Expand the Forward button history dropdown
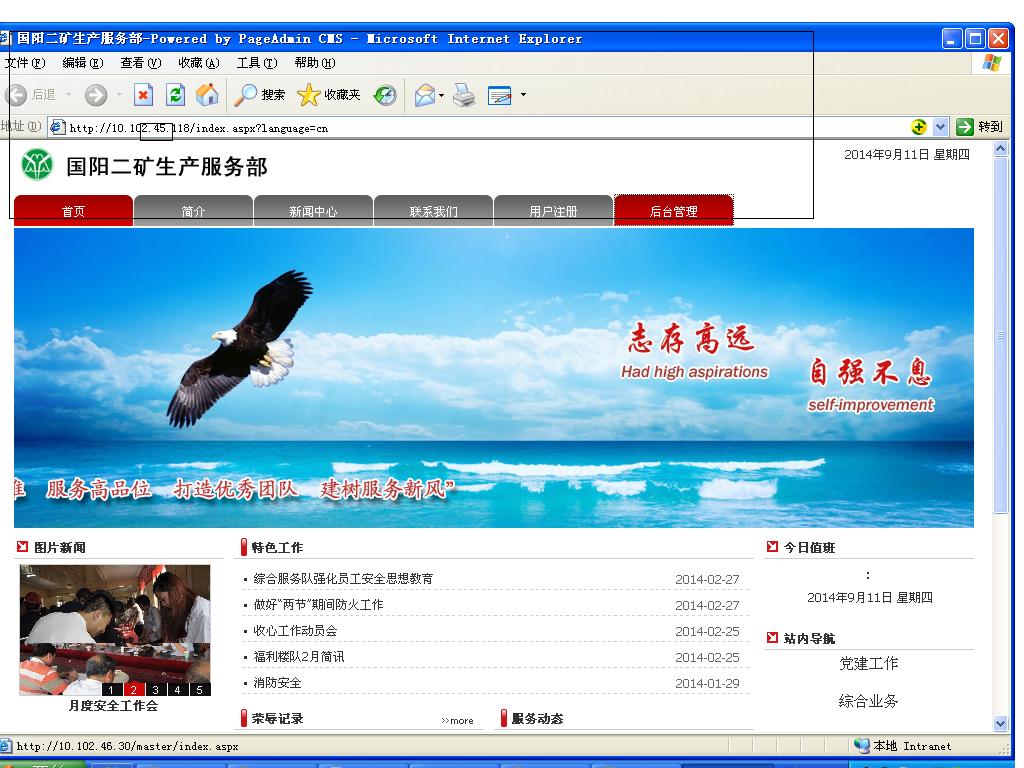The image size is (1024, 768). coord(119,95)
